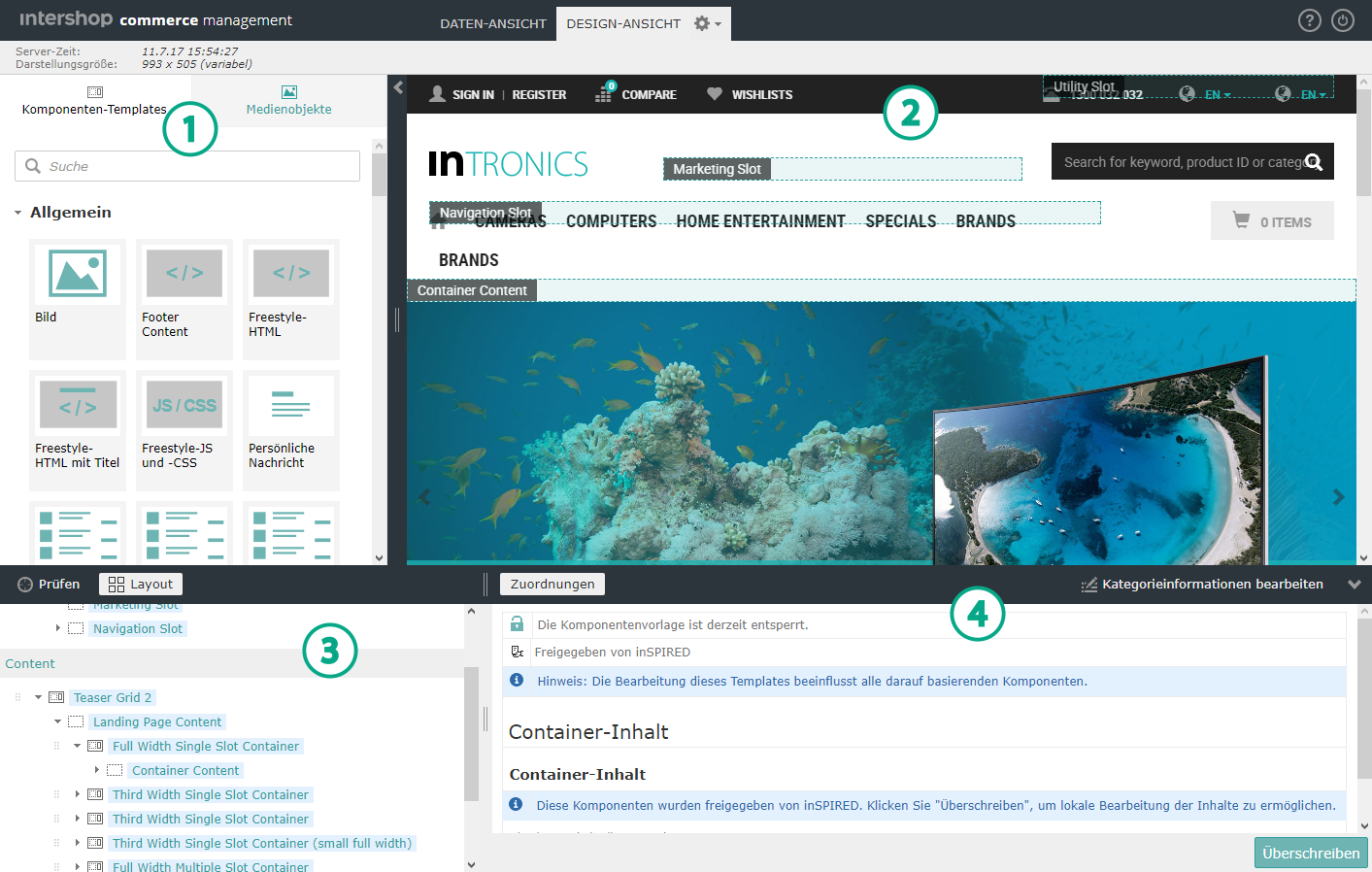Image resolution: width=1372 pixels, height=872 pixels.
Task: Open the help icon in the top bar
Action: (x=1309, y=19)
